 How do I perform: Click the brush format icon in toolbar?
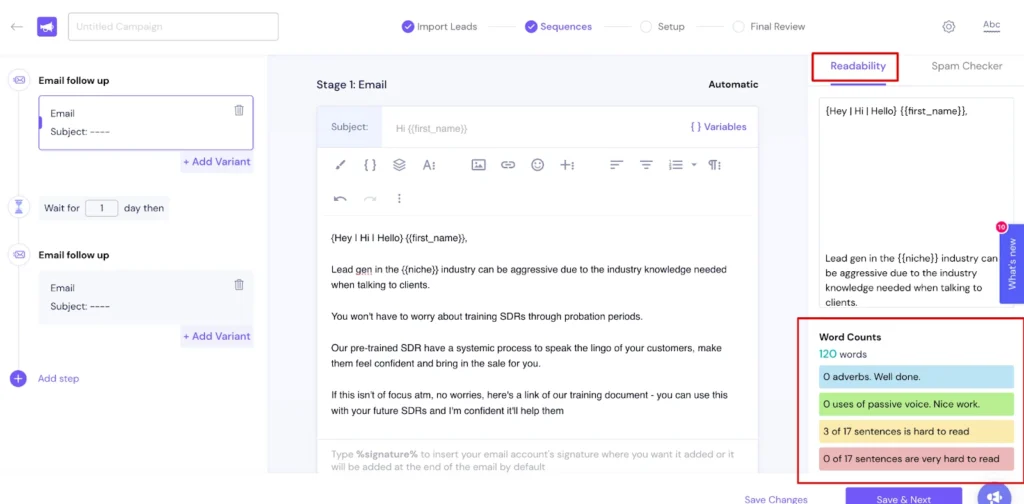pyautogui.click(x=340, y=165)
